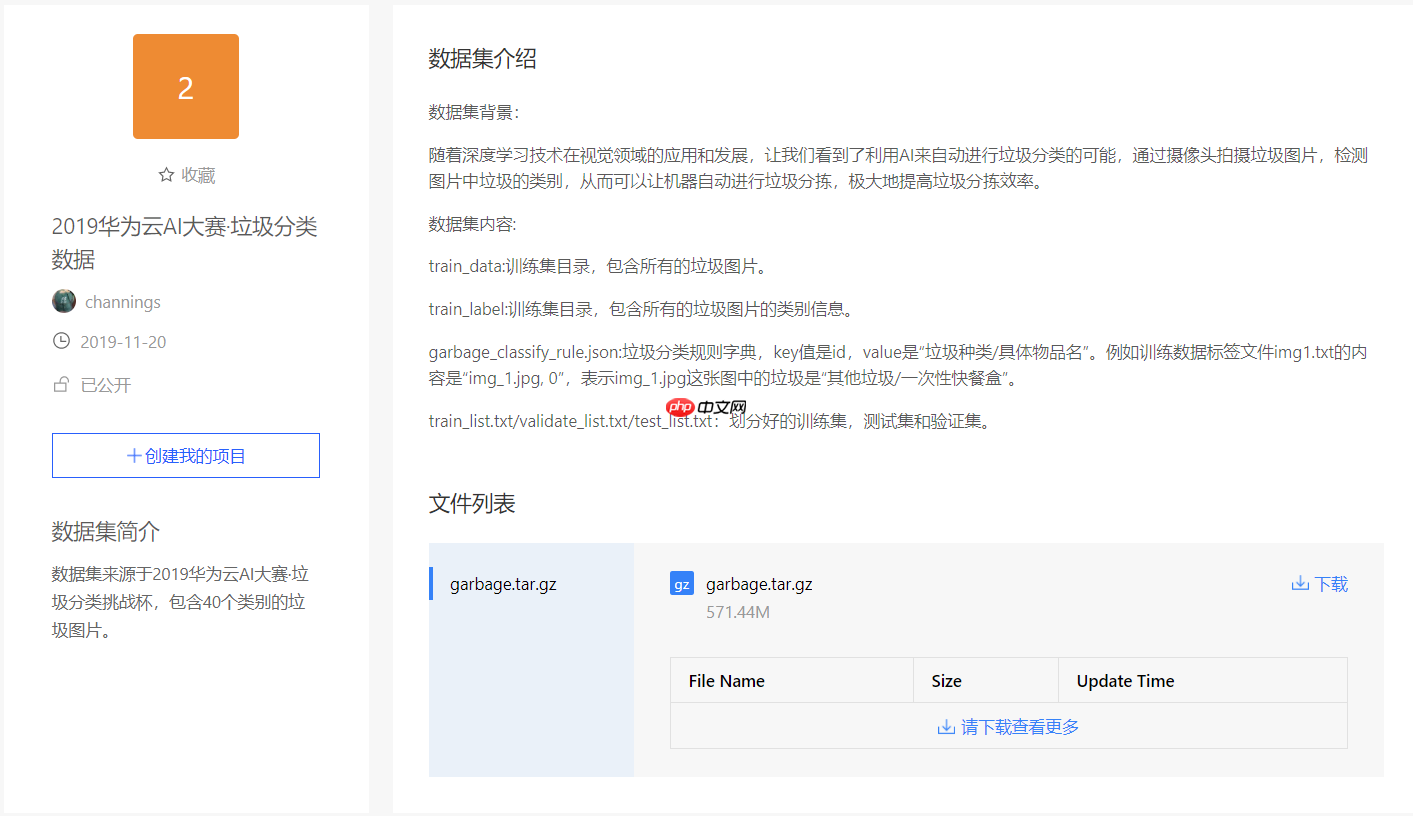Click the clock icon beside 2019-11-20
The width and height of the screenshot is (1413, 816).
tap(61, 341)
